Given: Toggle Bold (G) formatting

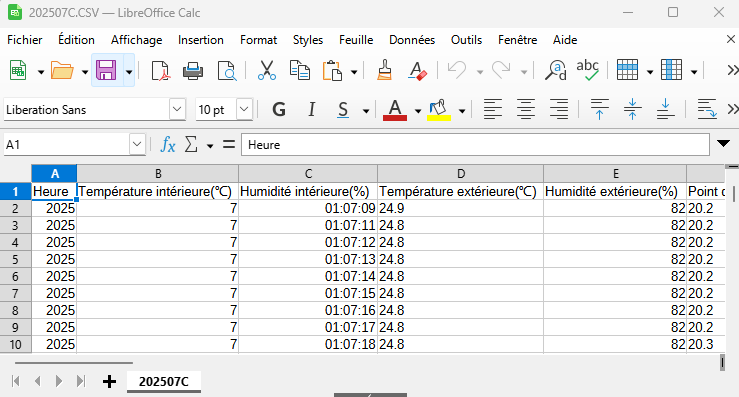Looking at the screenshot, I should coord(279,110).
